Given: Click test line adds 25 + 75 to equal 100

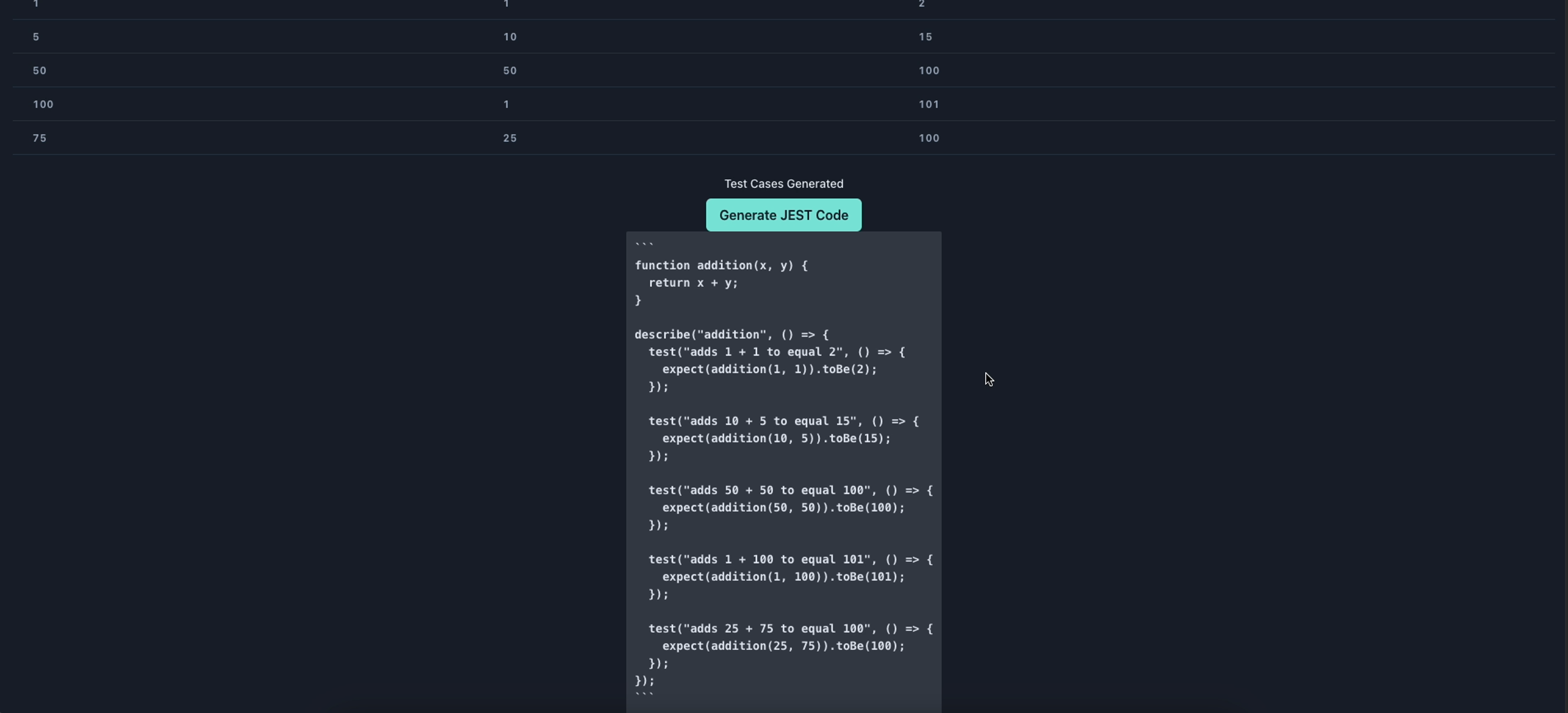Looking at the screenshot, I should point(790,628).
